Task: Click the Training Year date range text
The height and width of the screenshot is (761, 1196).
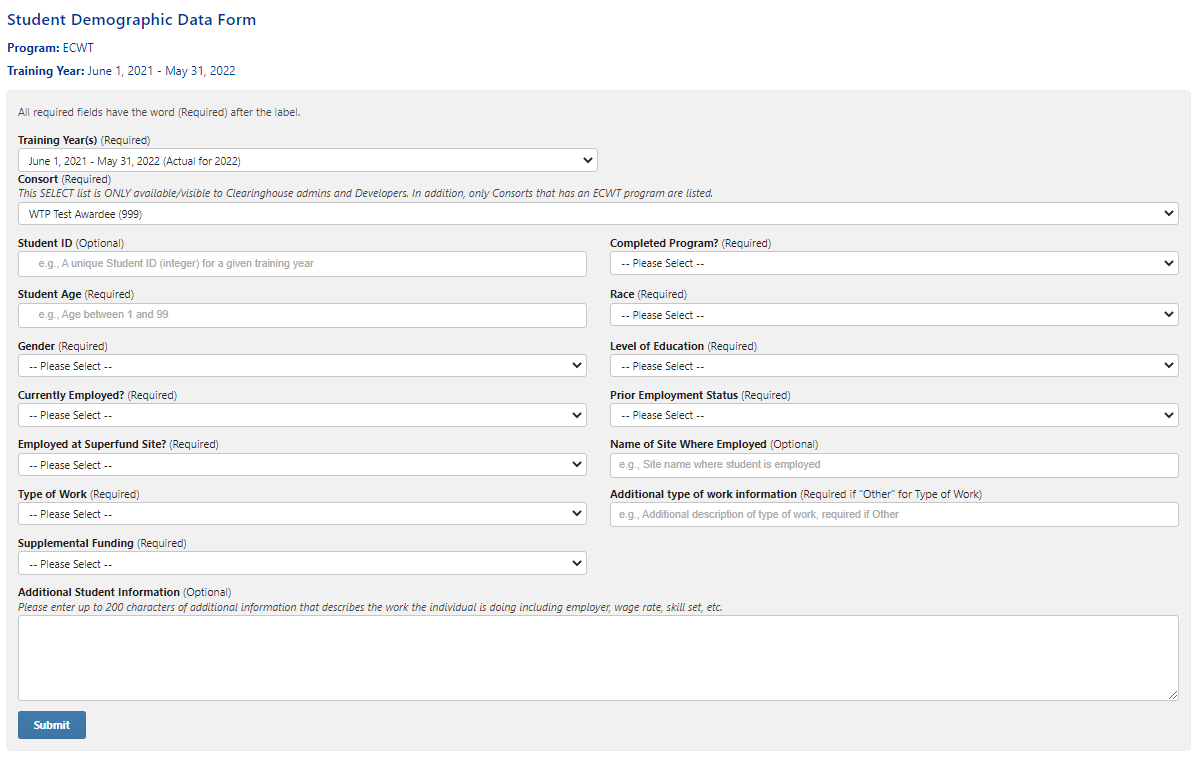Action: coord(162,71)
